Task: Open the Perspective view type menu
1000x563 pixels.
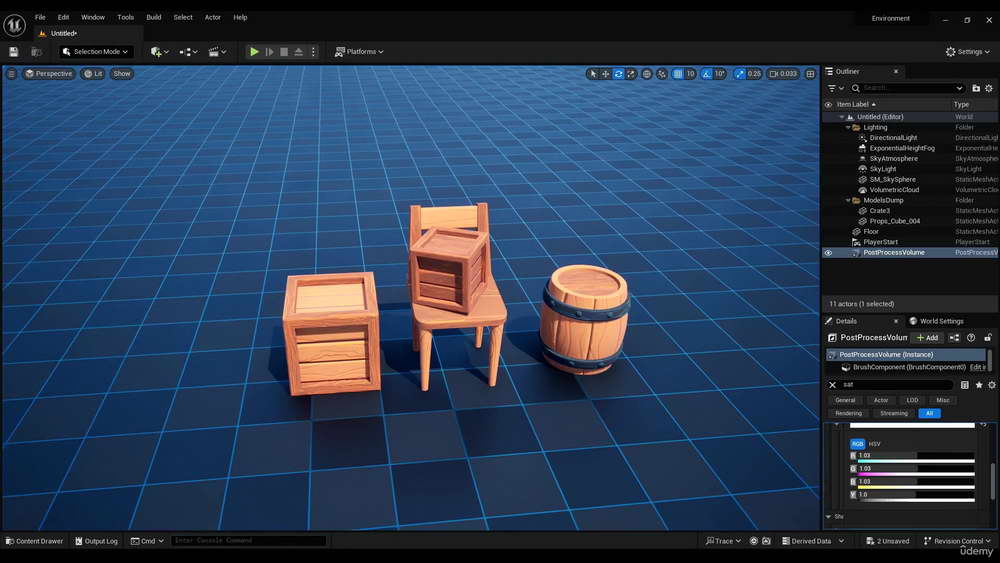Action: pos(48,74)
